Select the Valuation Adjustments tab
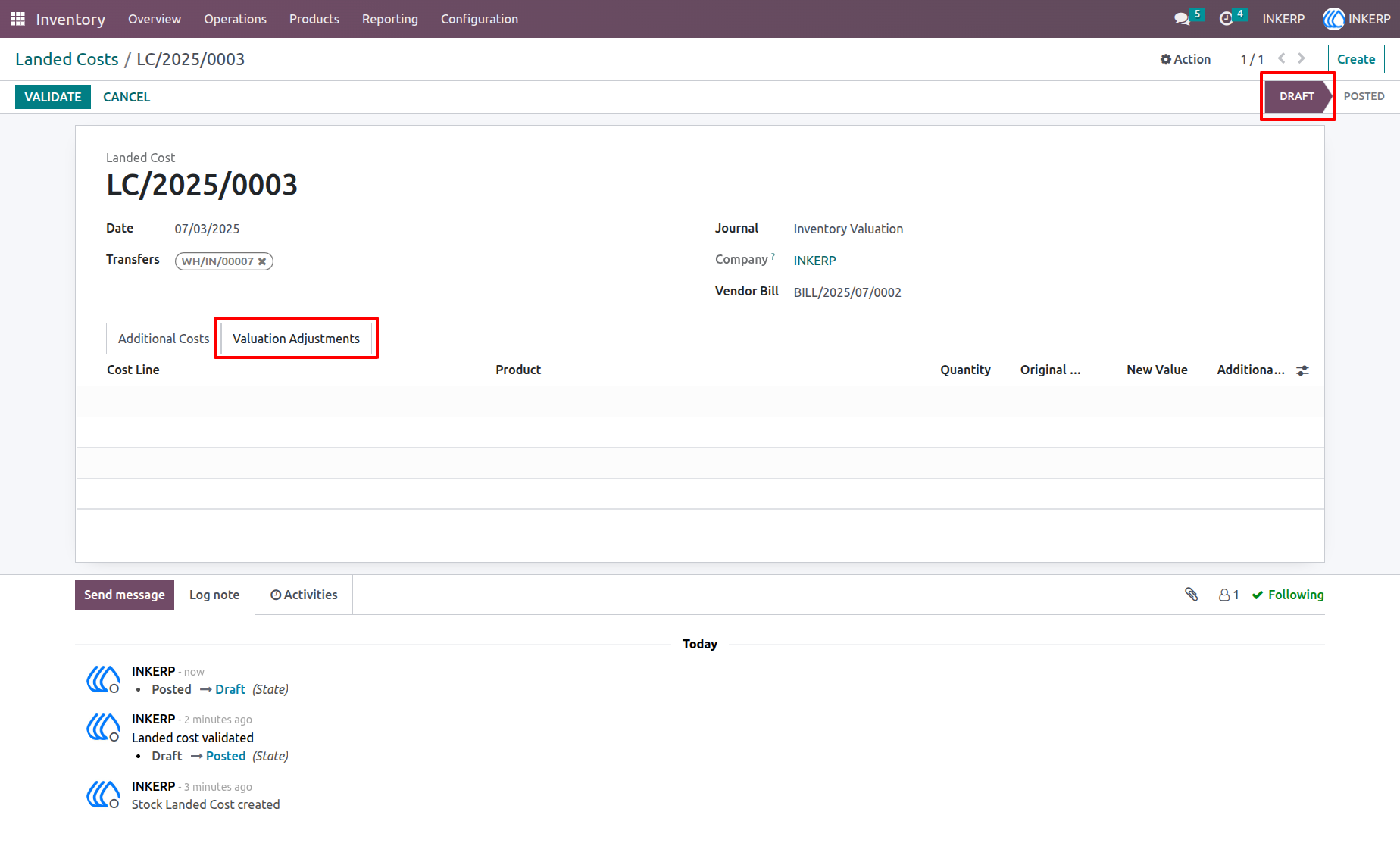 (x=296, y=339)
